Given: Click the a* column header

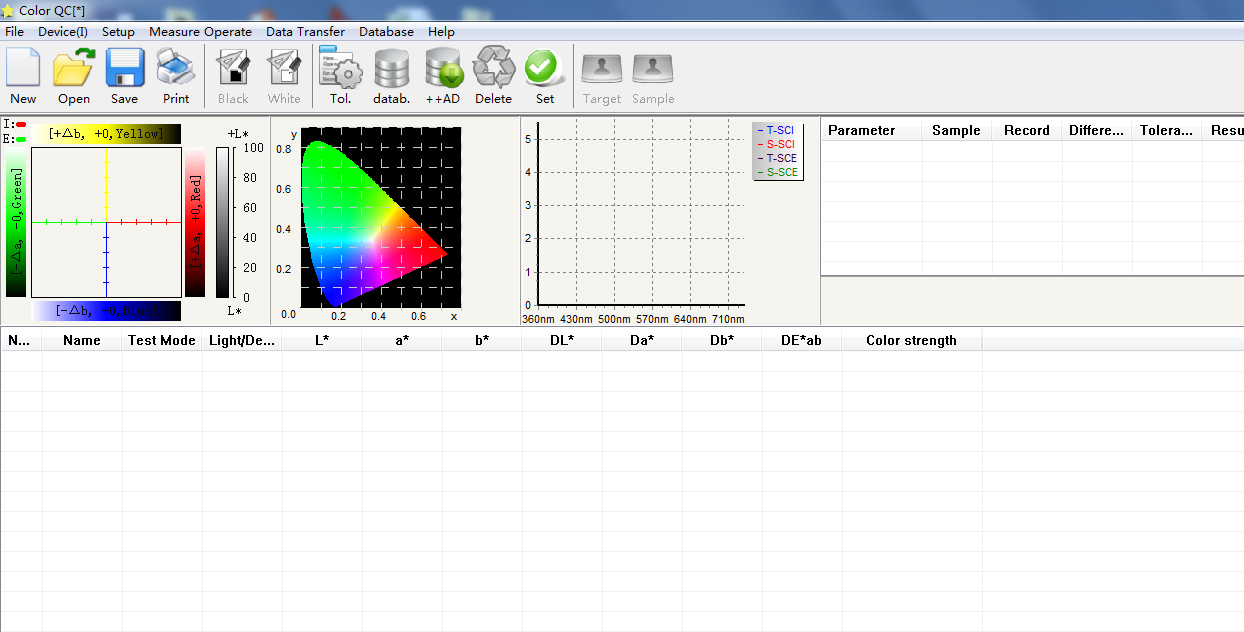Looking at the screenshot, I should click(x=402, y=340).
